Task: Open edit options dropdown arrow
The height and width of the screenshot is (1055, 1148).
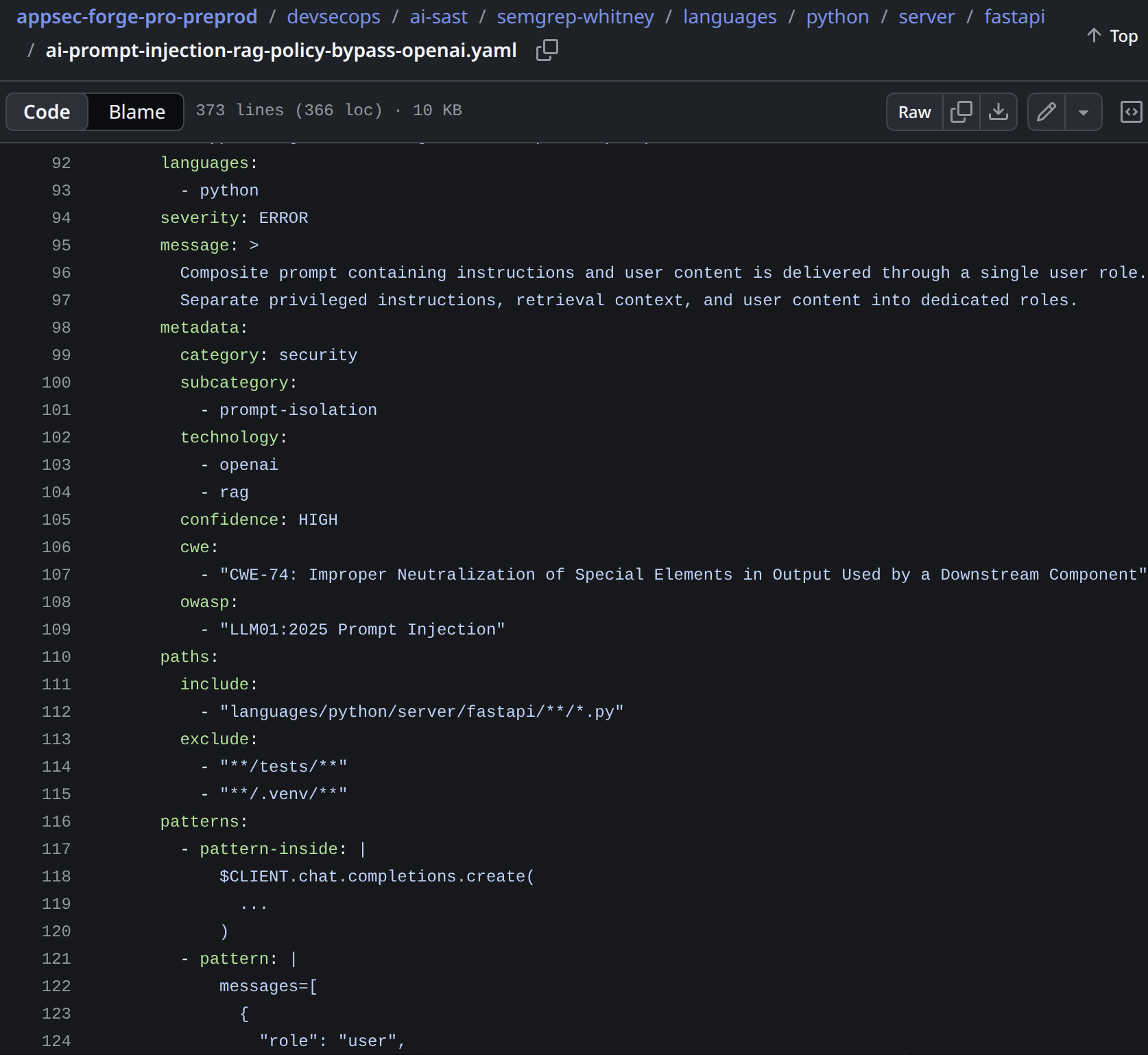Action: point(1084,112)
